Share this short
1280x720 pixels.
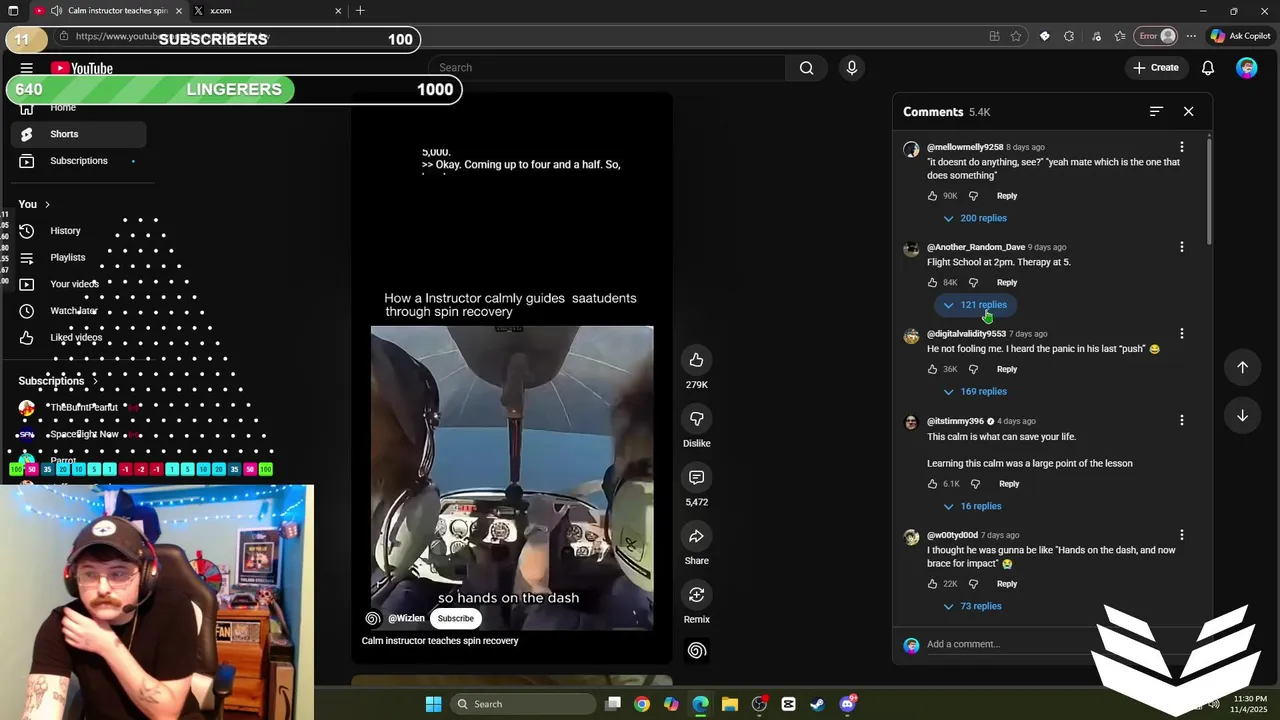coord(697,536)
